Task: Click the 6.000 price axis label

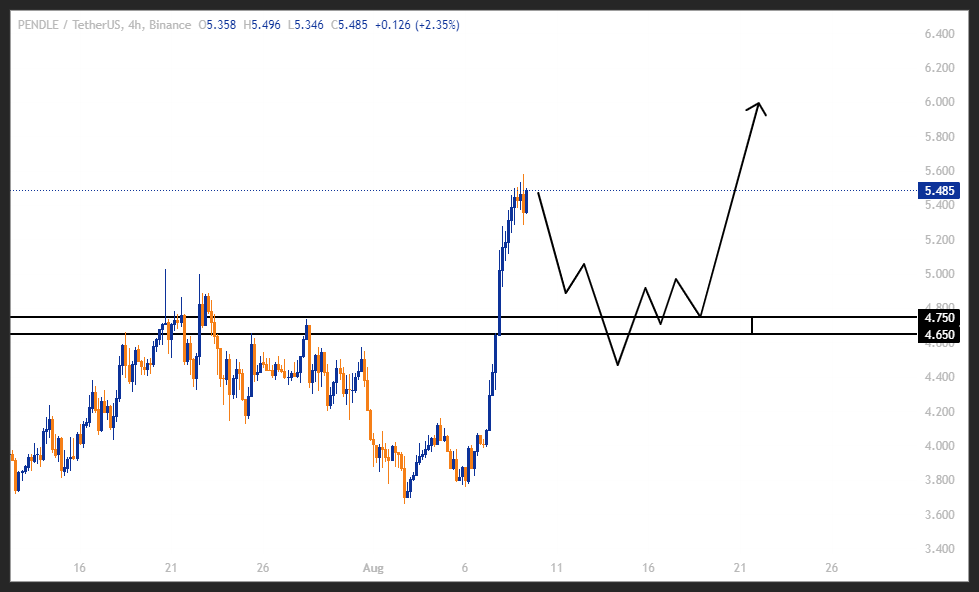Action: (939, 102)
